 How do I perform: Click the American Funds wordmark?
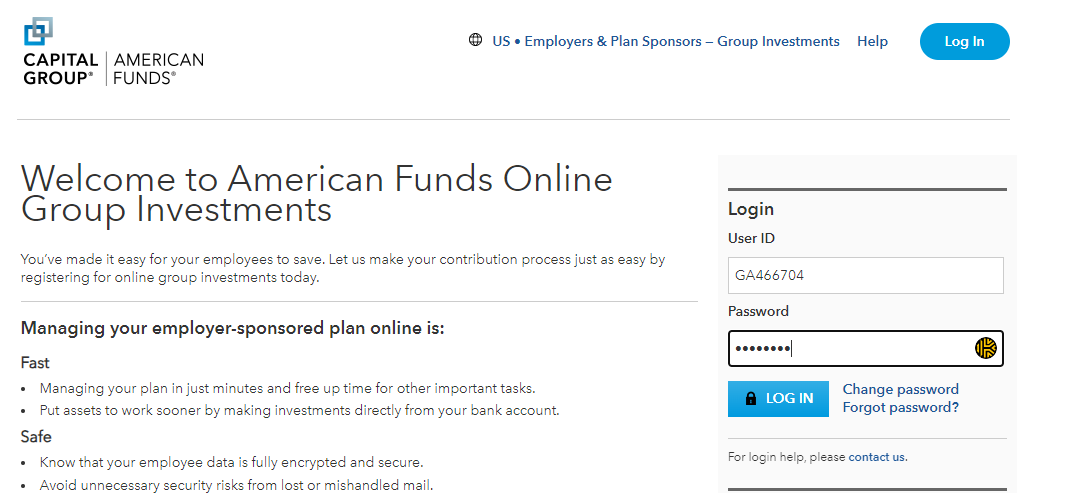point(158,69)
